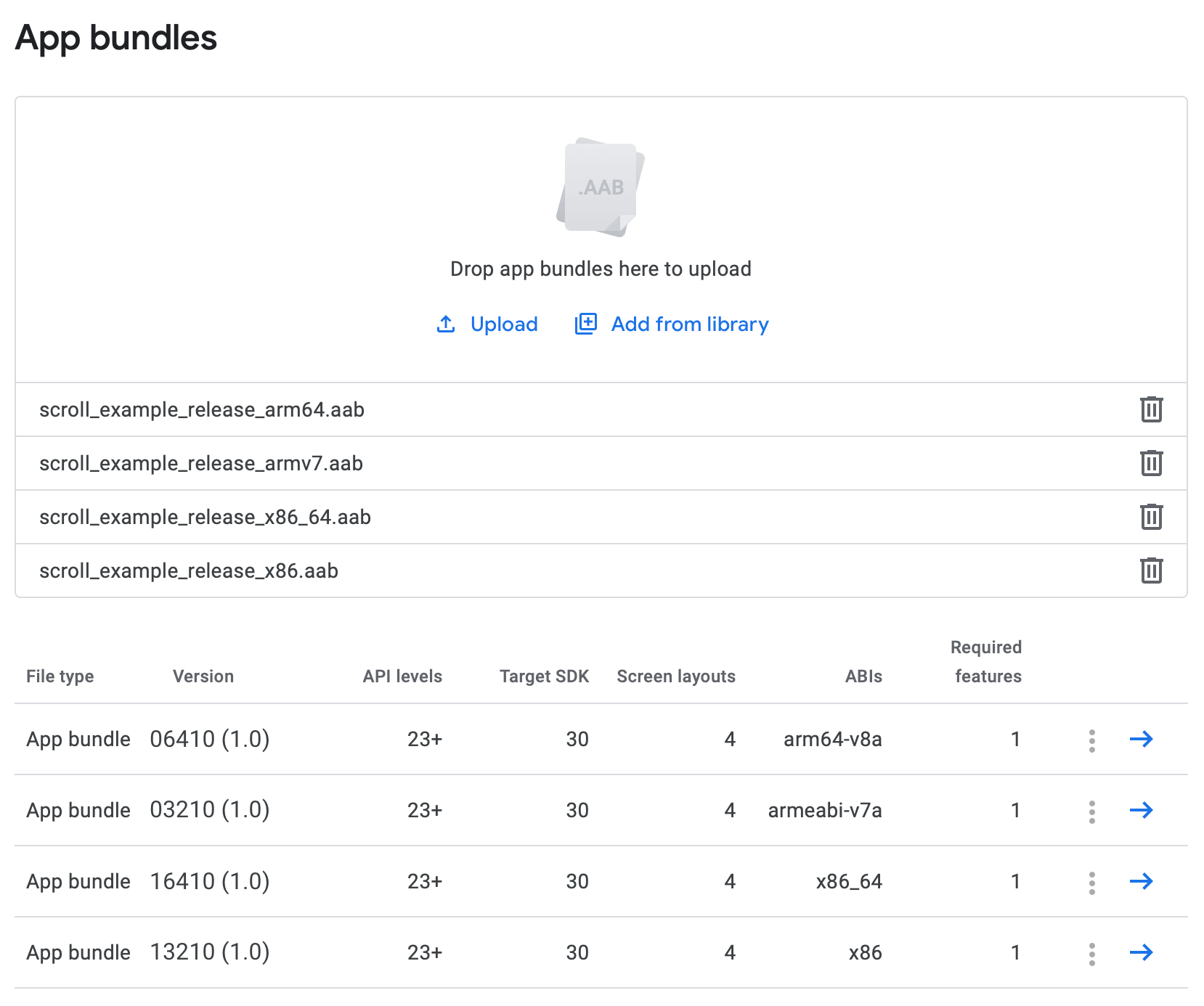The image size is (1204, 1006).
Task: Click the Version column header
Action: (x=203, y=676)
